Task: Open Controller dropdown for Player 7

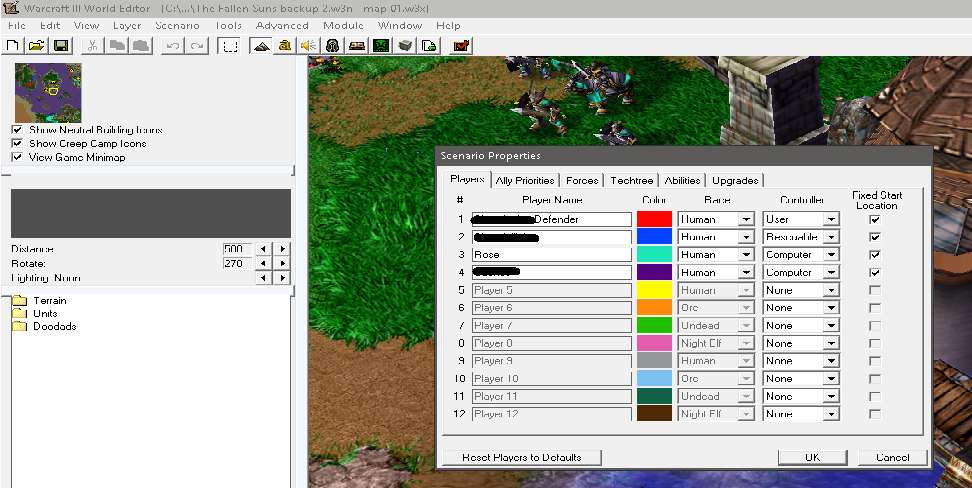Action: pos(831,326)
